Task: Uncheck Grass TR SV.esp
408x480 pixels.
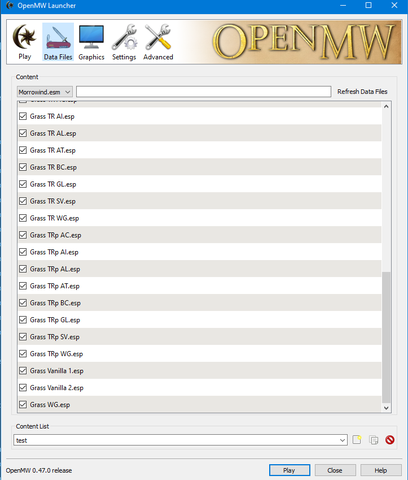Action: [23, 201]
